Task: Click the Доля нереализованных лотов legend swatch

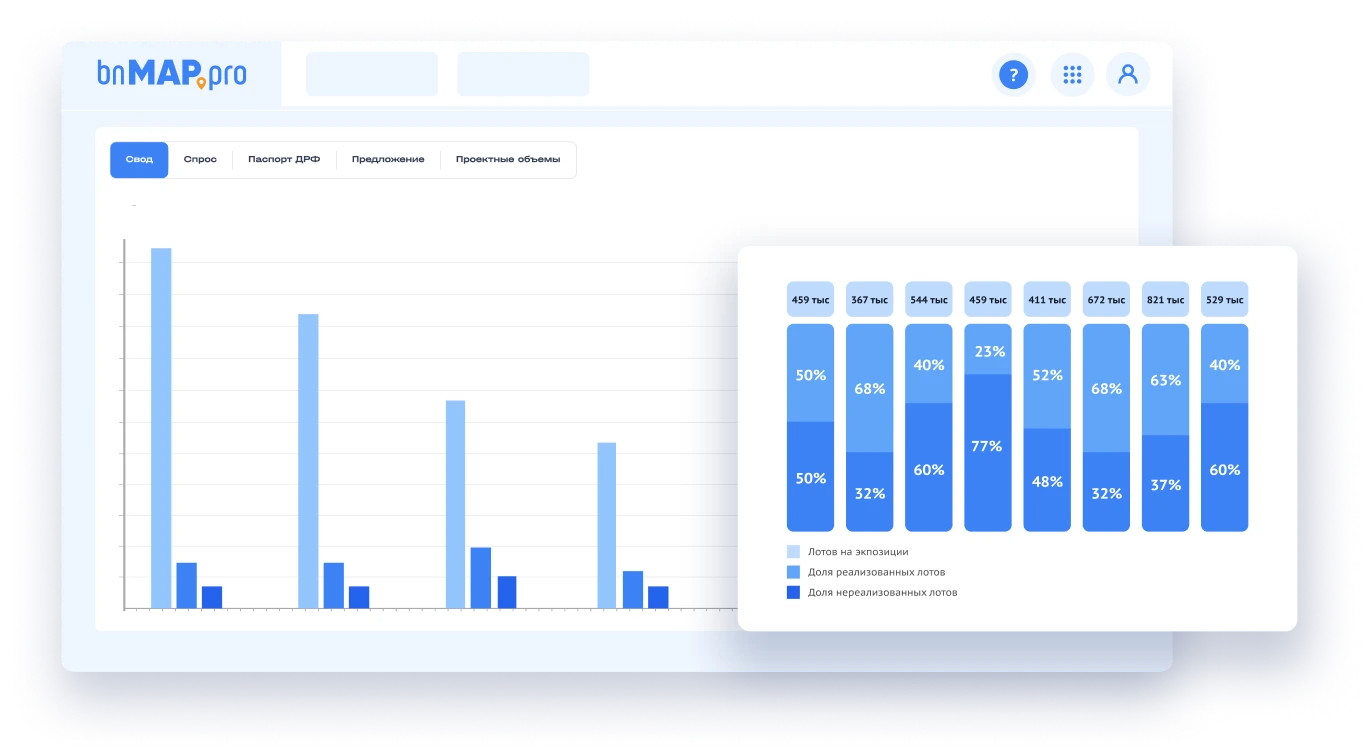Action: 793,592
